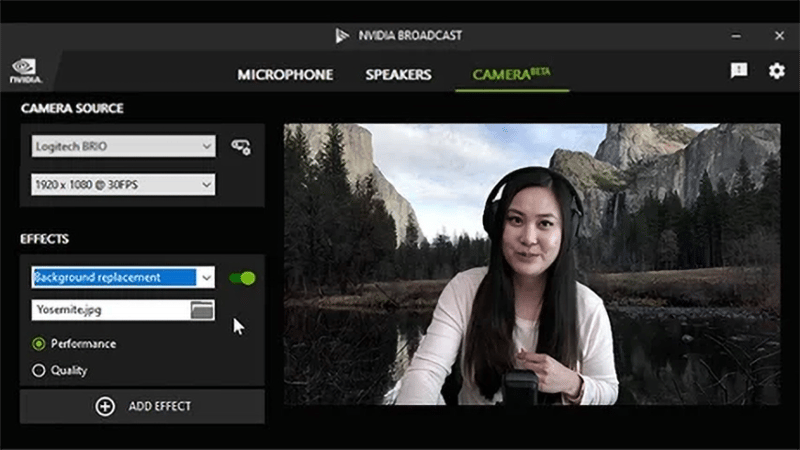Switch to the Speakers tab
The image size is (800, 450).
point(398,75)
